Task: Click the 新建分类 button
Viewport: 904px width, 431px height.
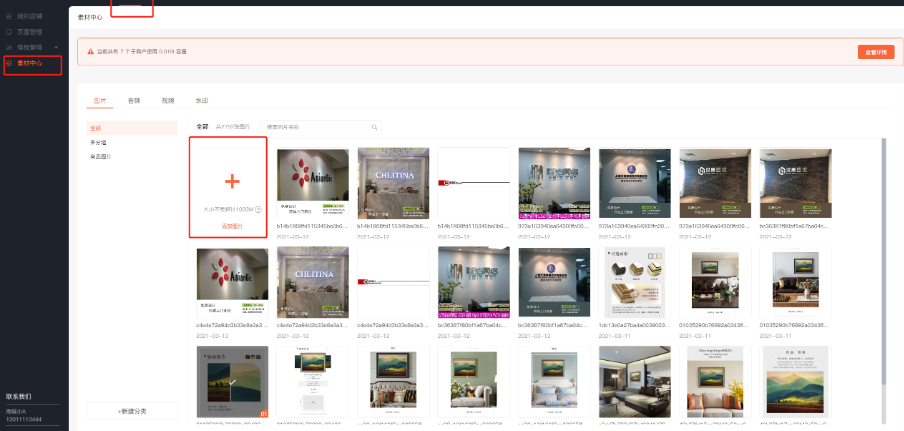Action: pos(132,411)
